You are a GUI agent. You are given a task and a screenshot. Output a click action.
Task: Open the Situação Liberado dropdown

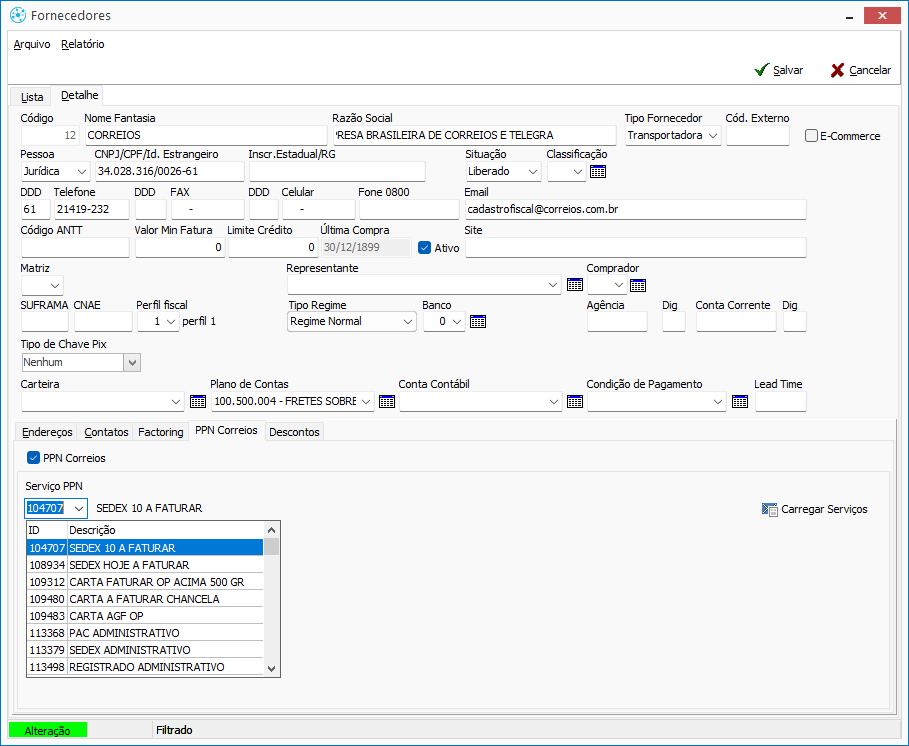click(x=533, y=172)
